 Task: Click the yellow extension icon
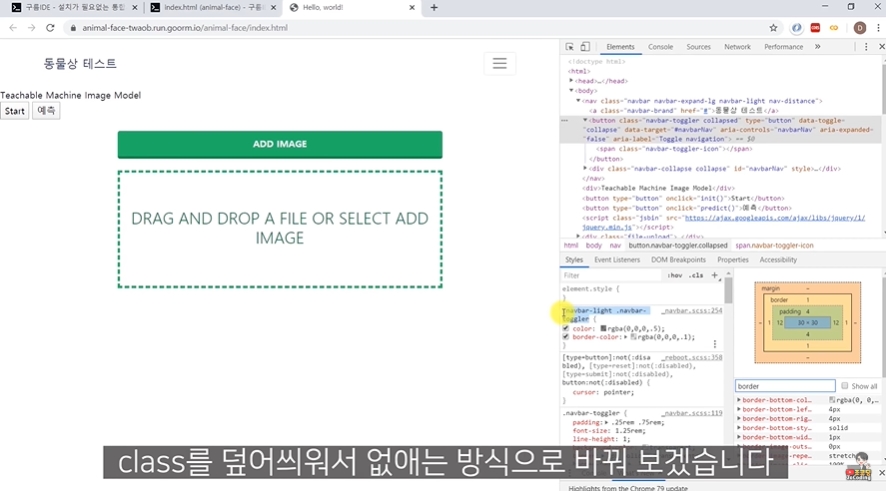[834, 28]
